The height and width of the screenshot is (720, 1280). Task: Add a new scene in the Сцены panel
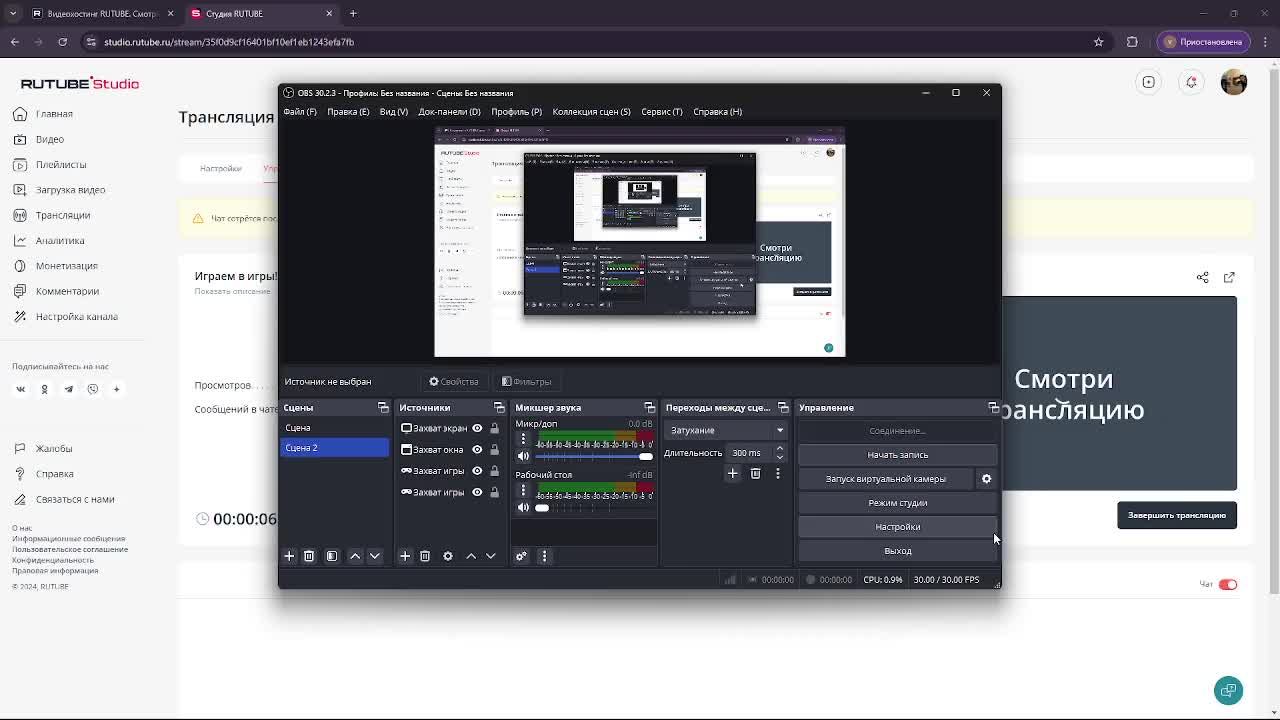click(x=289, y=556)
